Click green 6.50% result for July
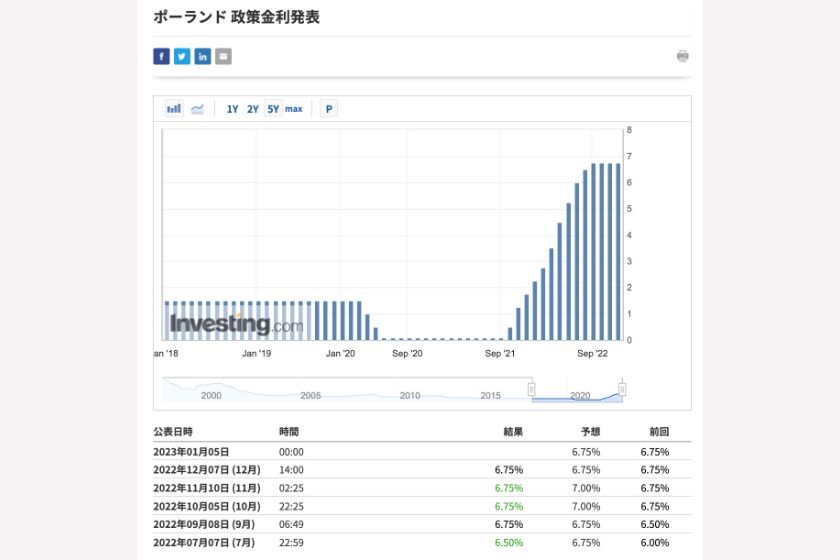 [509, 542]
